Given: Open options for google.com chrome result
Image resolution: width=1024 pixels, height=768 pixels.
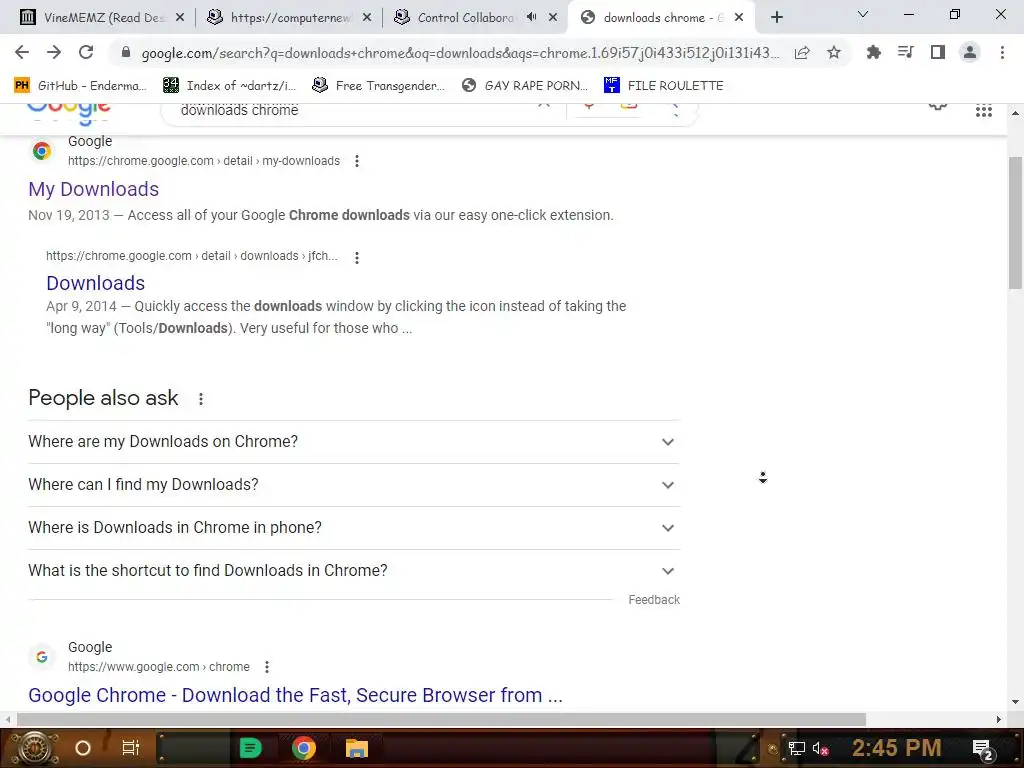Looking at the screenshot, I should pos(266,667).
